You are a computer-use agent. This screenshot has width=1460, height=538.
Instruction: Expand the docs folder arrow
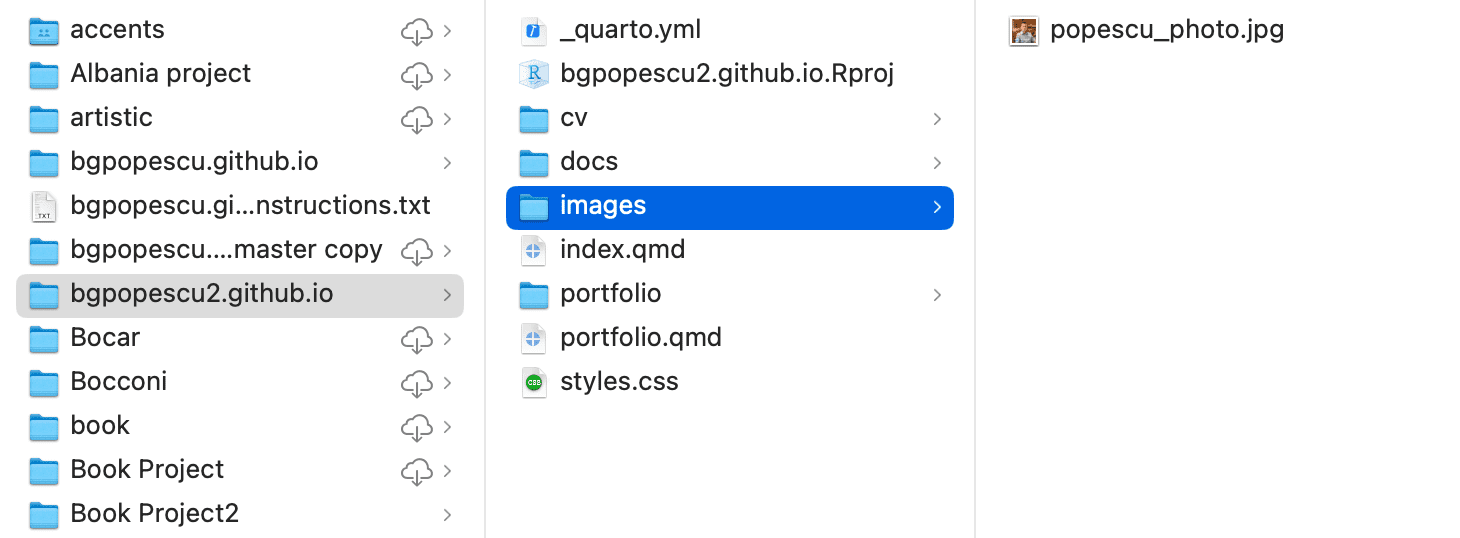[x=937, y=163]
